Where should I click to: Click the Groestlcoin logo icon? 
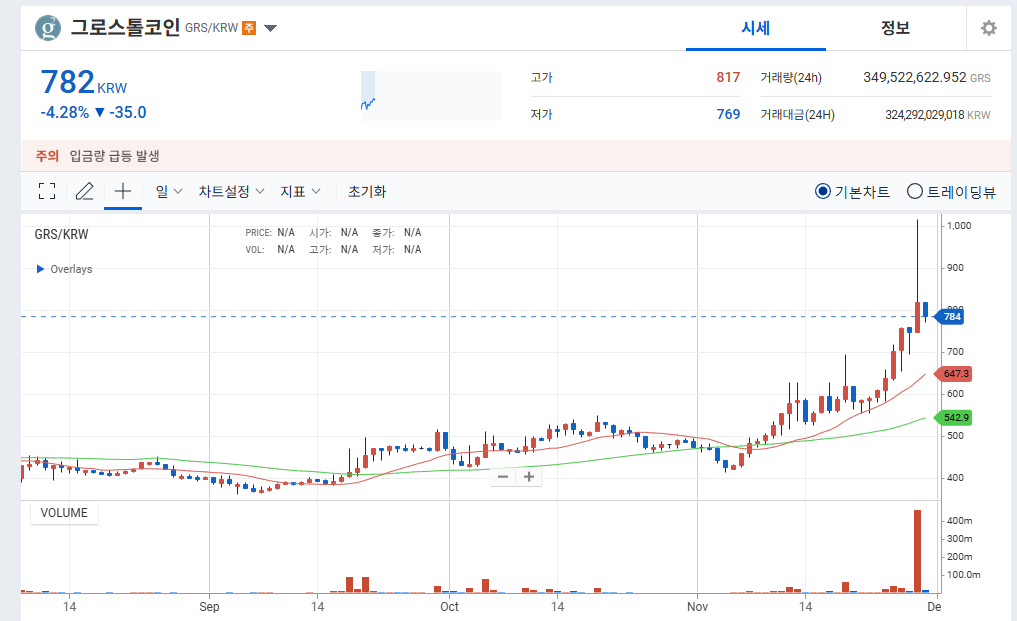point(48,28)
